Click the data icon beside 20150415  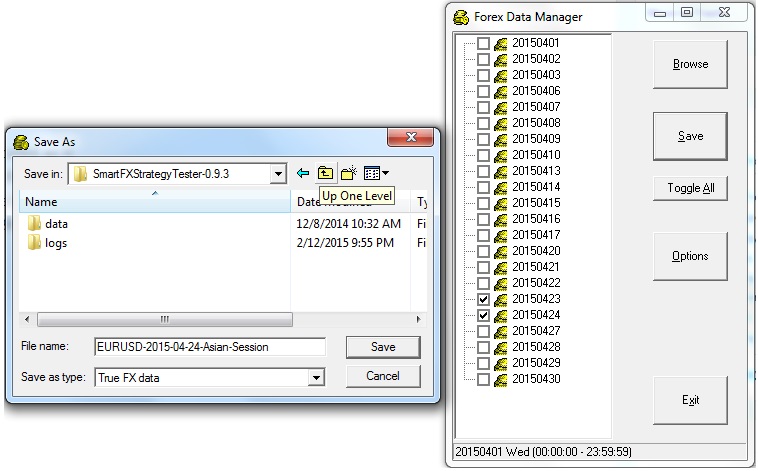(501, 203)
